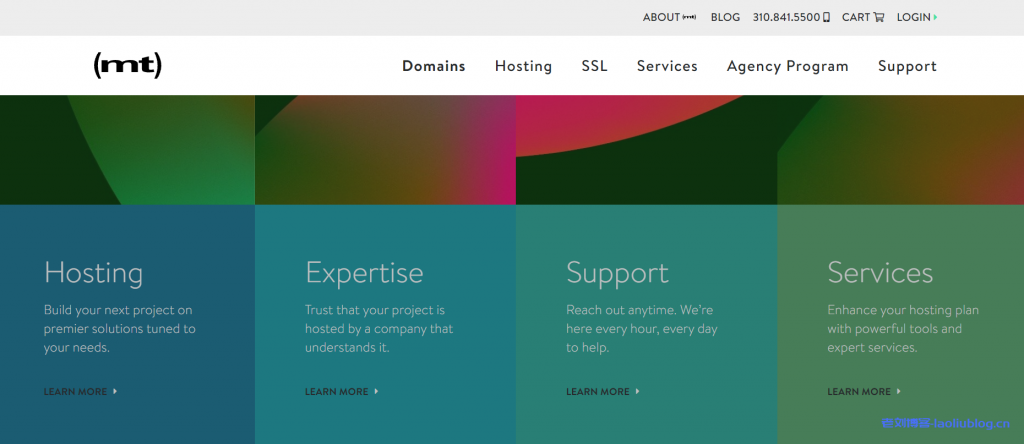
Task: Click the Expertise card heading
Action: (364, 273)
